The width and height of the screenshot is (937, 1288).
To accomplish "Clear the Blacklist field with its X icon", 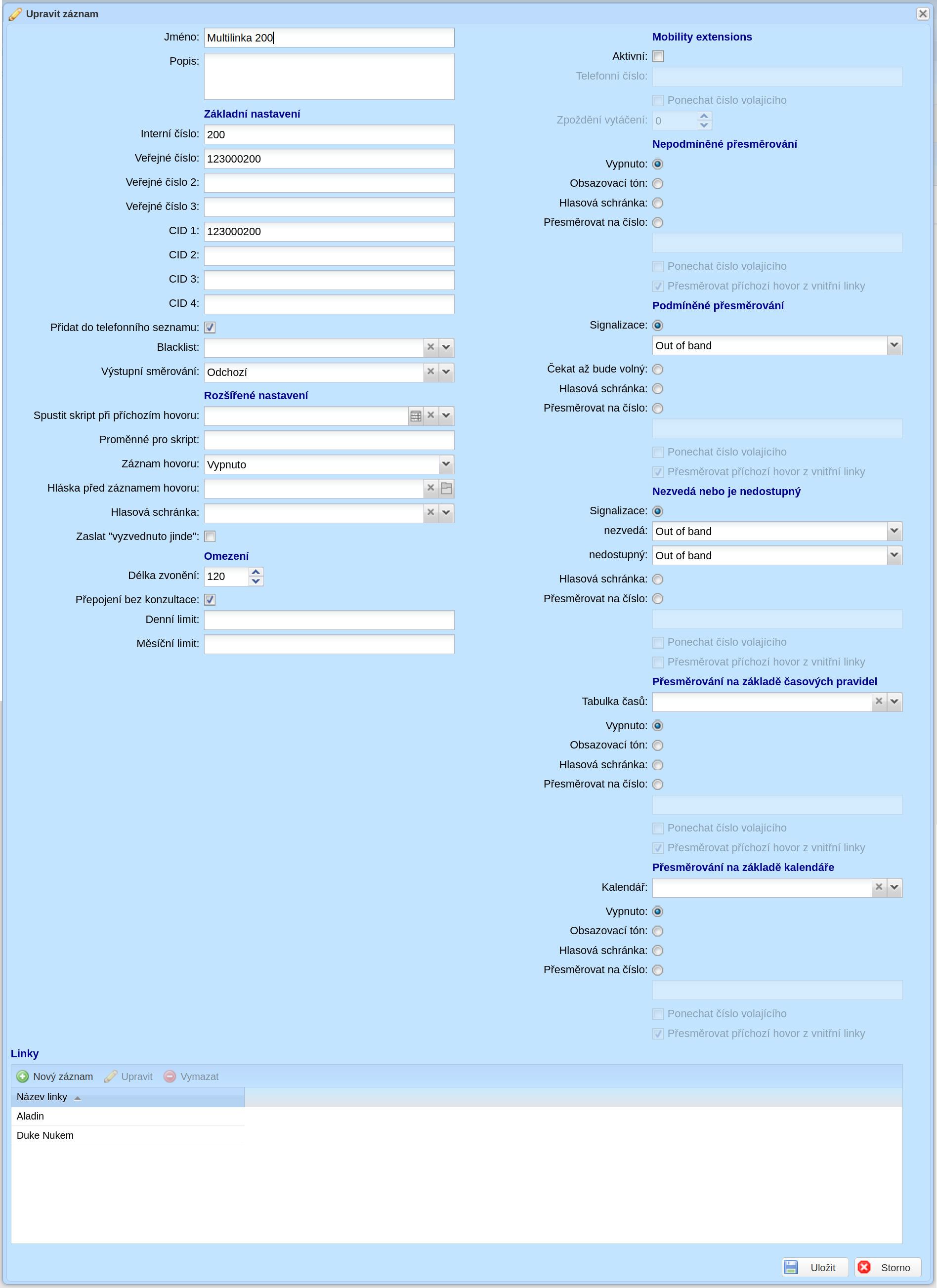I will pos(431,347).
